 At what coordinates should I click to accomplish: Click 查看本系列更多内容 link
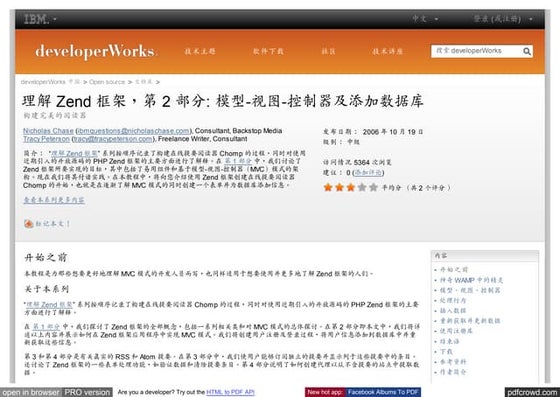[x=54, y=200]
